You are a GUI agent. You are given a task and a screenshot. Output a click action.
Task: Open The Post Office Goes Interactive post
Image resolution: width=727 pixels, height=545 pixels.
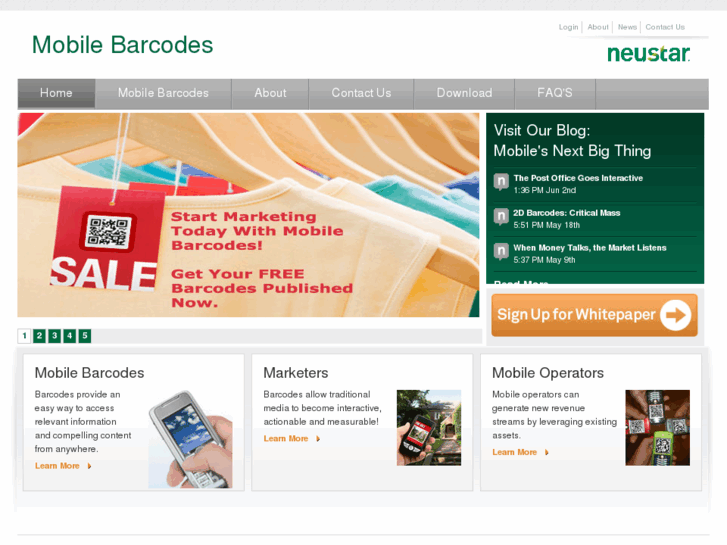tap(578, 178)
